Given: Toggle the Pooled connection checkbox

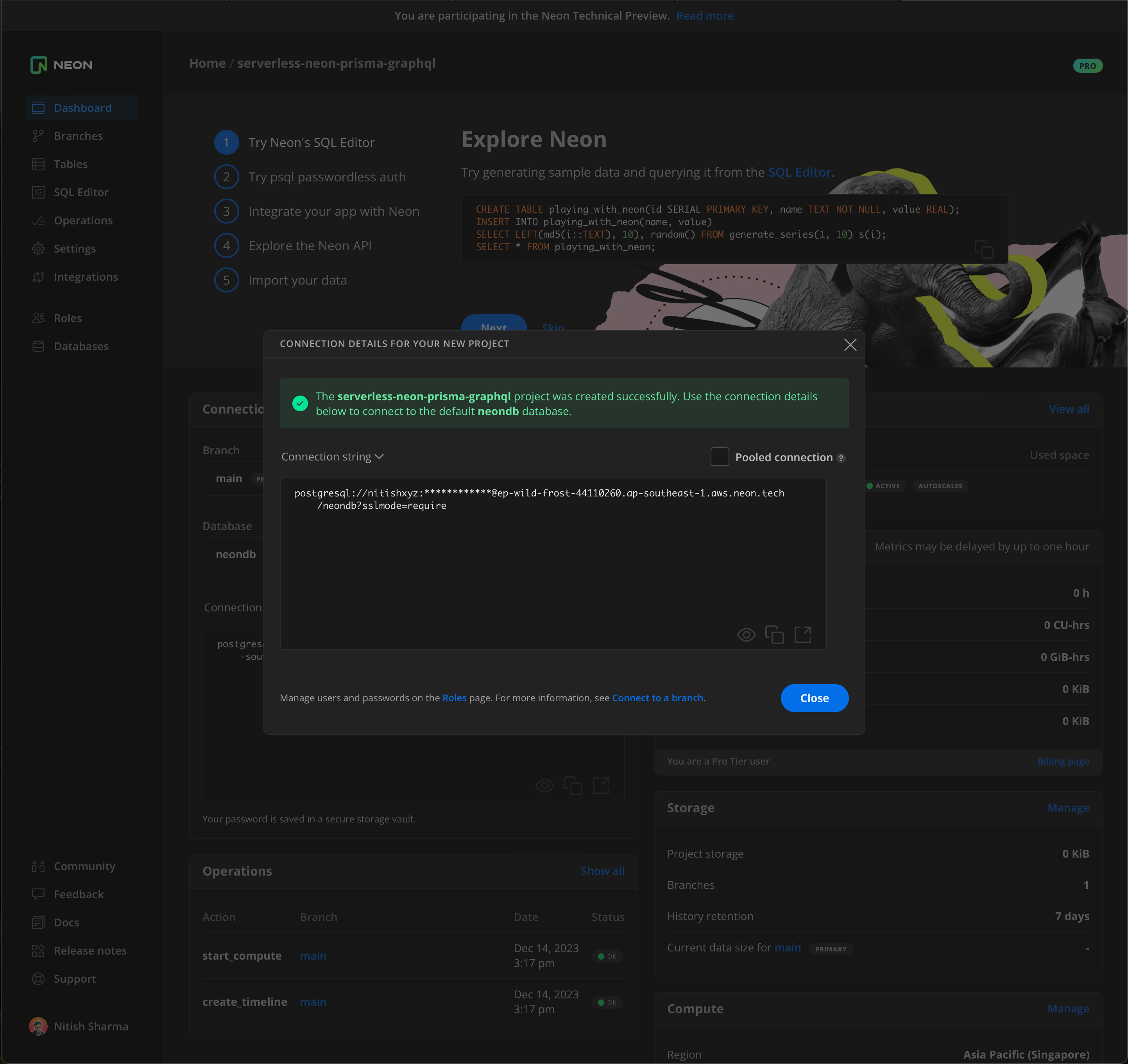Looking at the screenshot, I should pos(720,457).
